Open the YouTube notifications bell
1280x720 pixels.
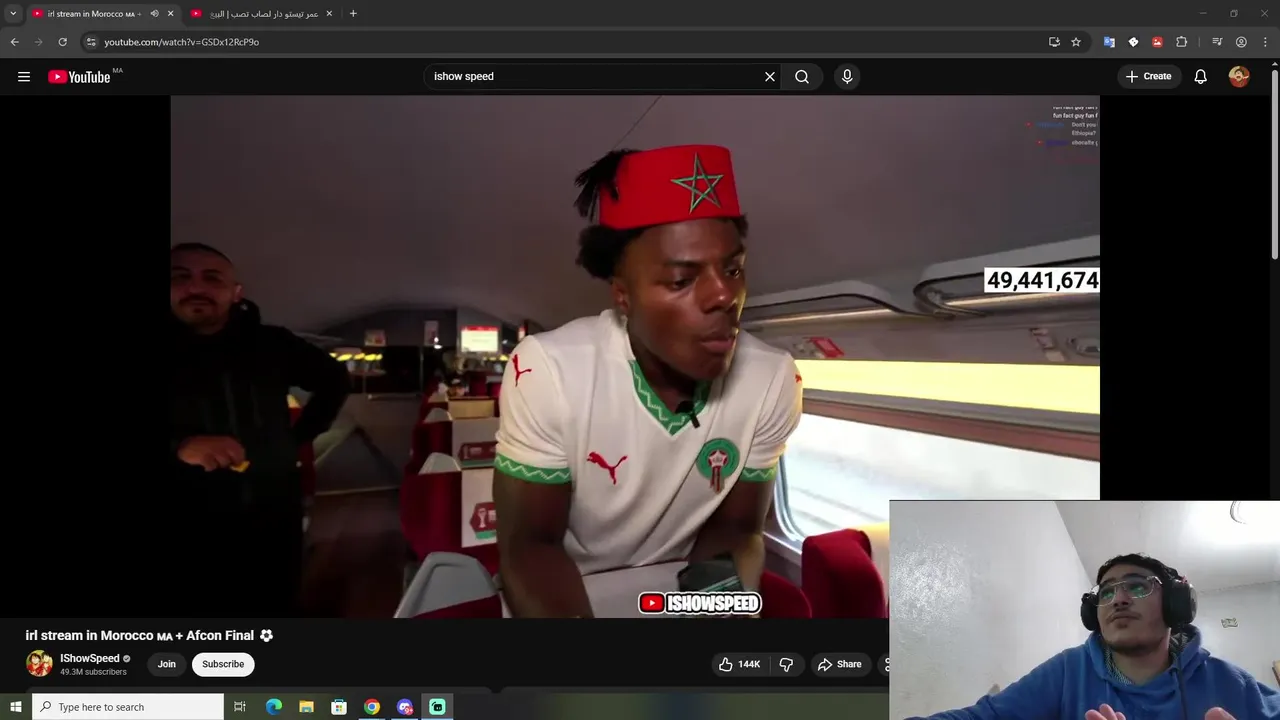(1201, 77)
